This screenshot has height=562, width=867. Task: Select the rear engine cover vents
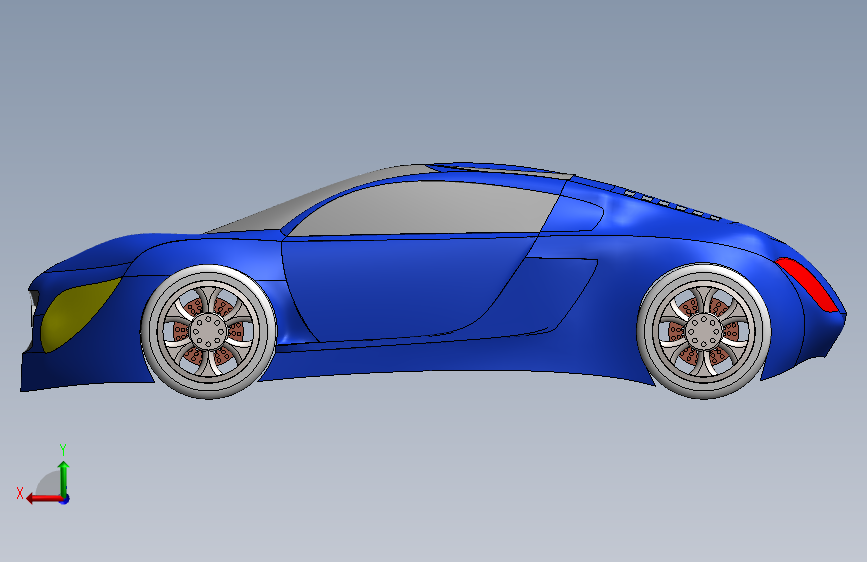pyautogui.click(x=672, y=205)
